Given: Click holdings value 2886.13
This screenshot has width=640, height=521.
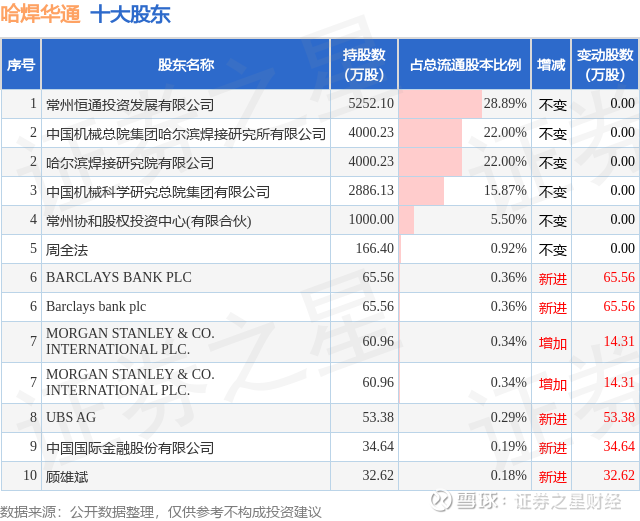Looking at the screenshot, I should click(x=371, y=190).
